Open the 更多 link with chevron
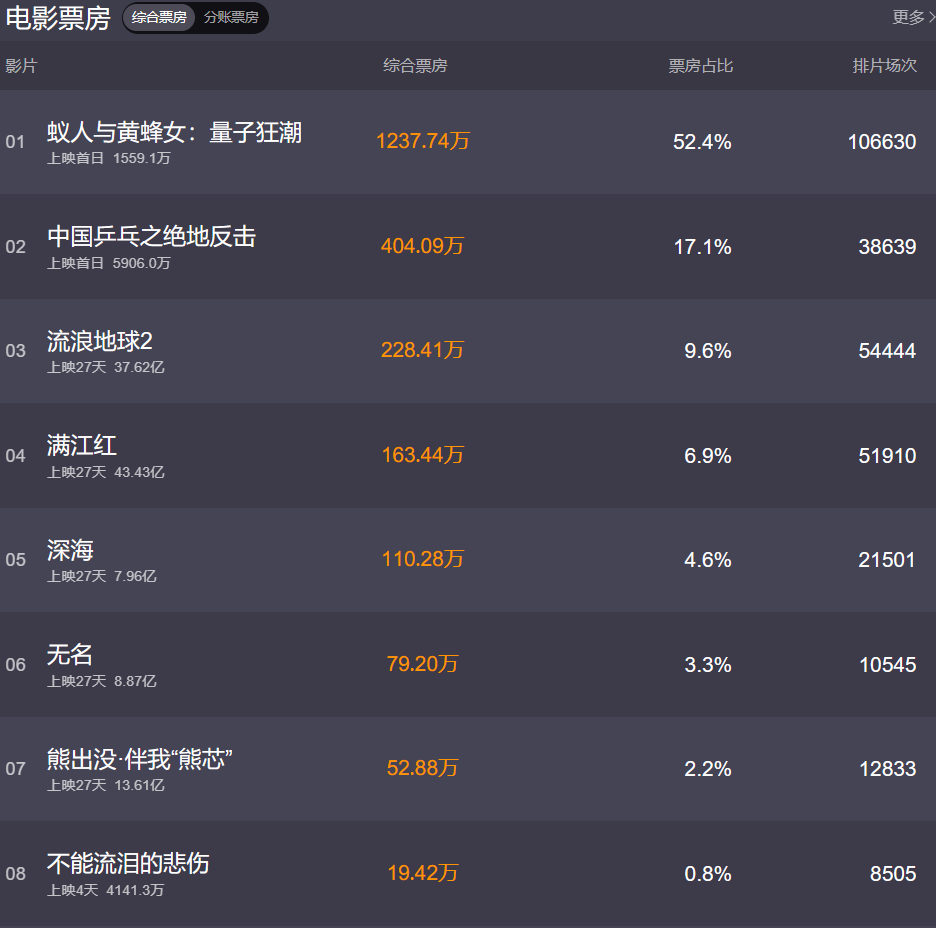The width and height of the screenshot is (936, 928). pos(912,17)
